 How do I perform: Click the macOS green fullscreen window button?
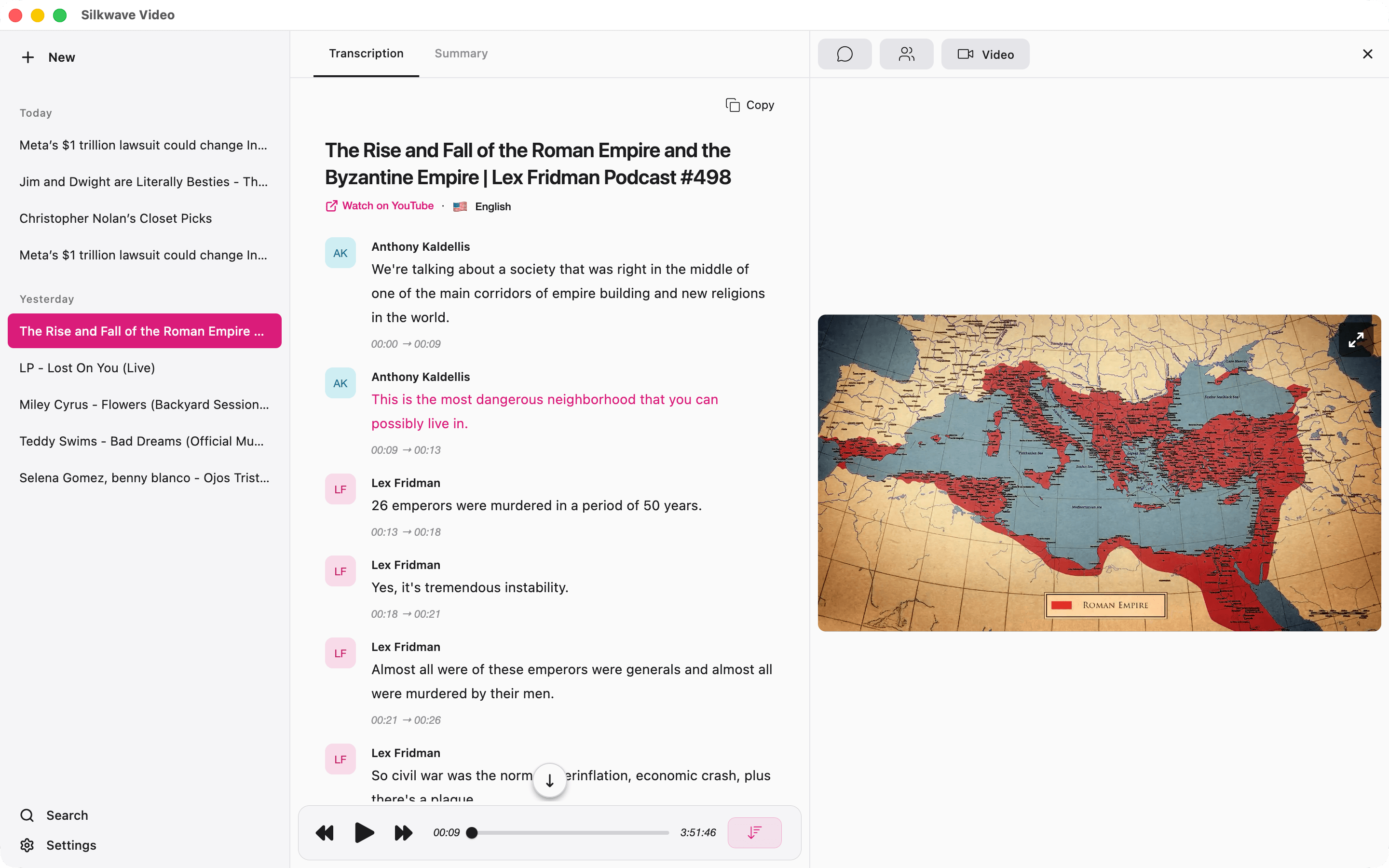tap(60, 15)
